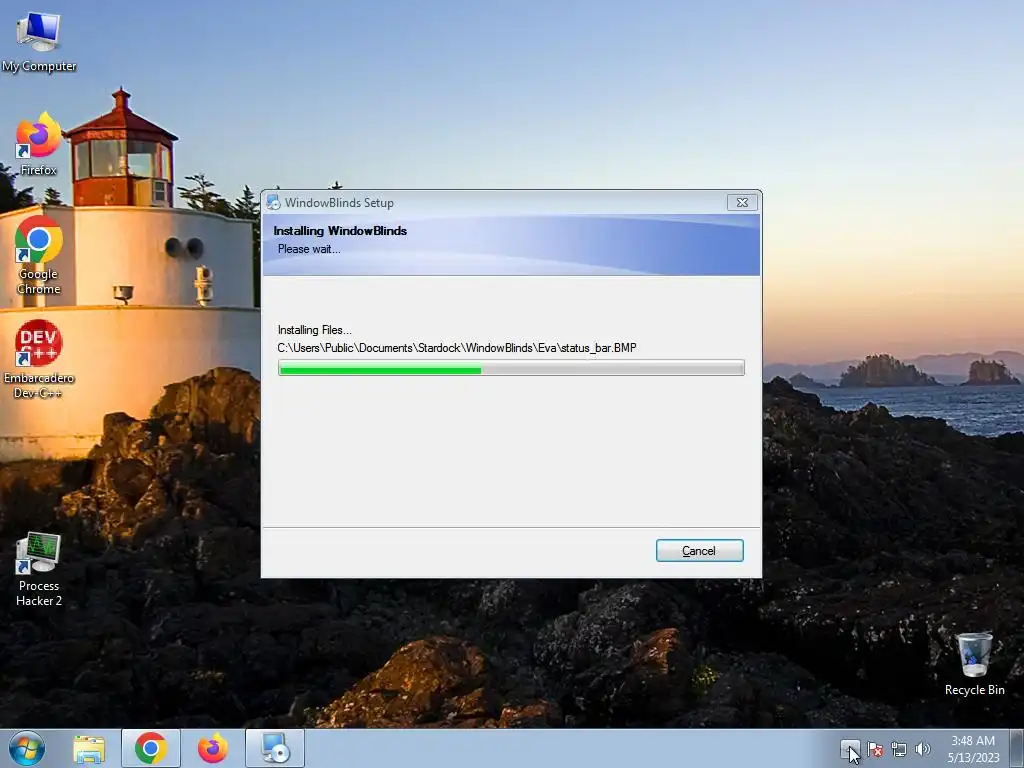Click the taskbar clock showing 3:48 AM

click(x=973, y=748)
